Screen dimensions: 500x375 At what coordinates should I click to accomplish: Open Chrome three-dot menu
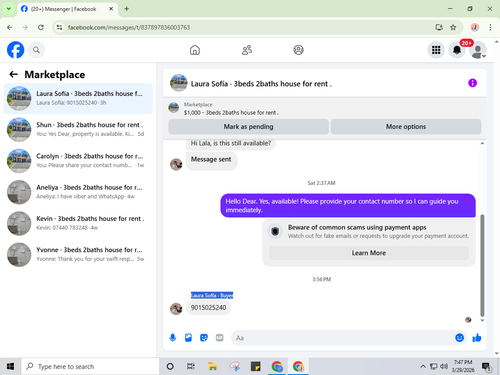pyautogui.click(x=490, y=27)
